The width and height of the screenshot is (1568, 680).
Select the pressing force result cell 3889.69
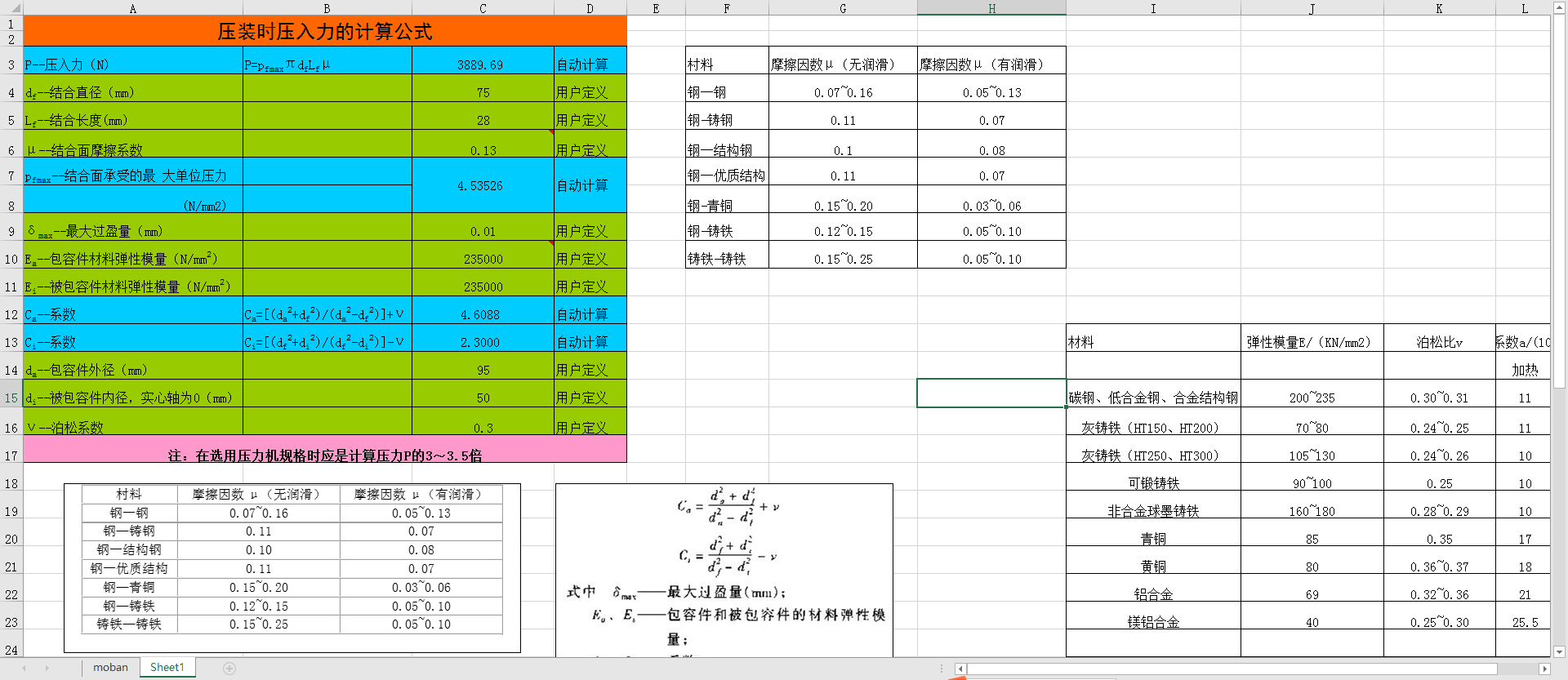coord(482,64)
